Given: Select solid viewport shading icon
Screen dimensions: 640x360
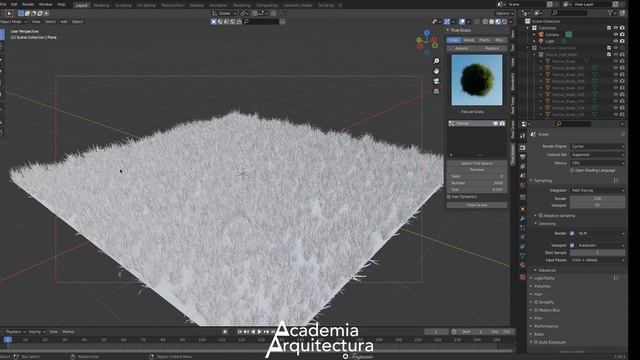Looking at the screenshot, I should [x=492, y=22].
